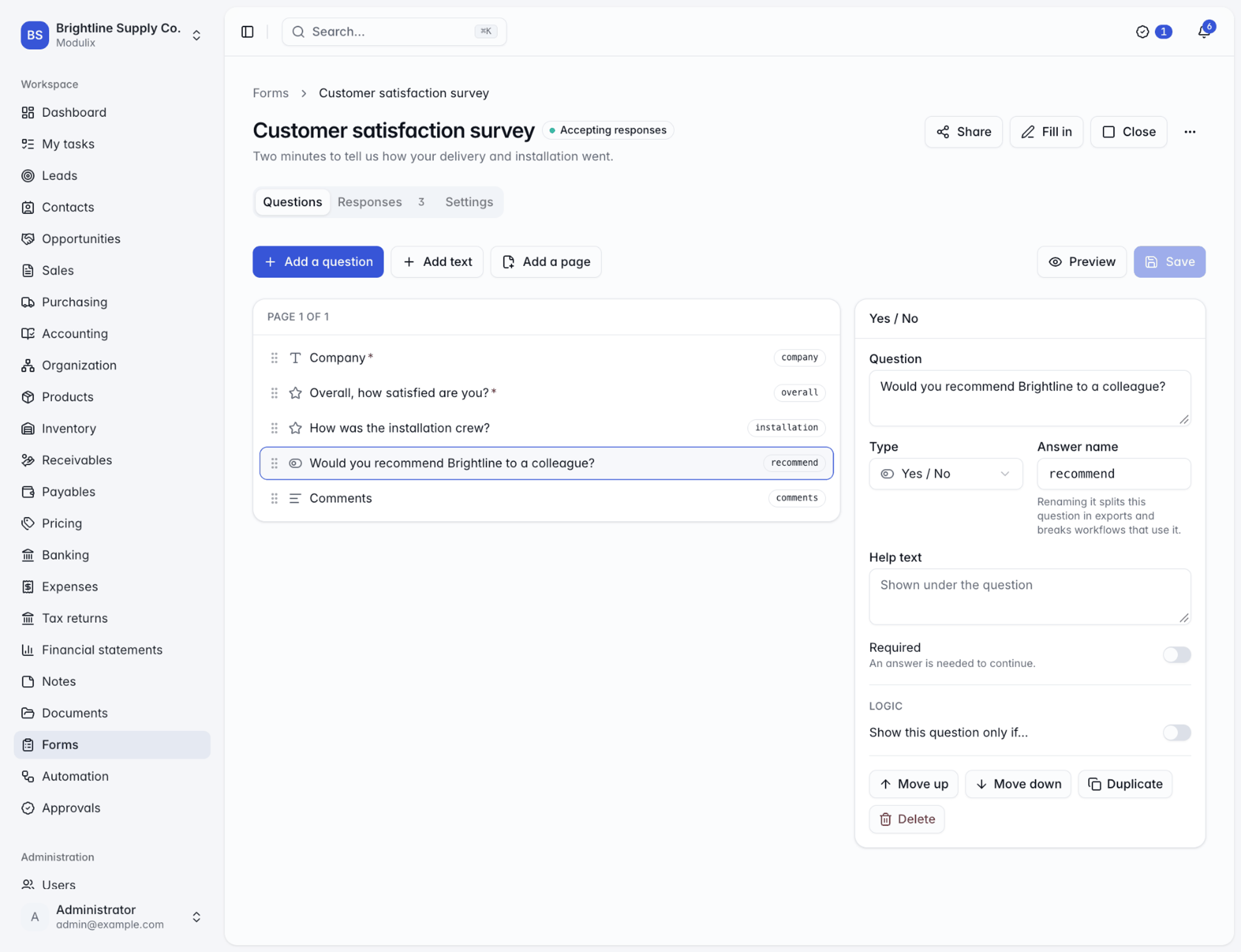
Task: Switch to Settings tab
Action: (469, 202)
